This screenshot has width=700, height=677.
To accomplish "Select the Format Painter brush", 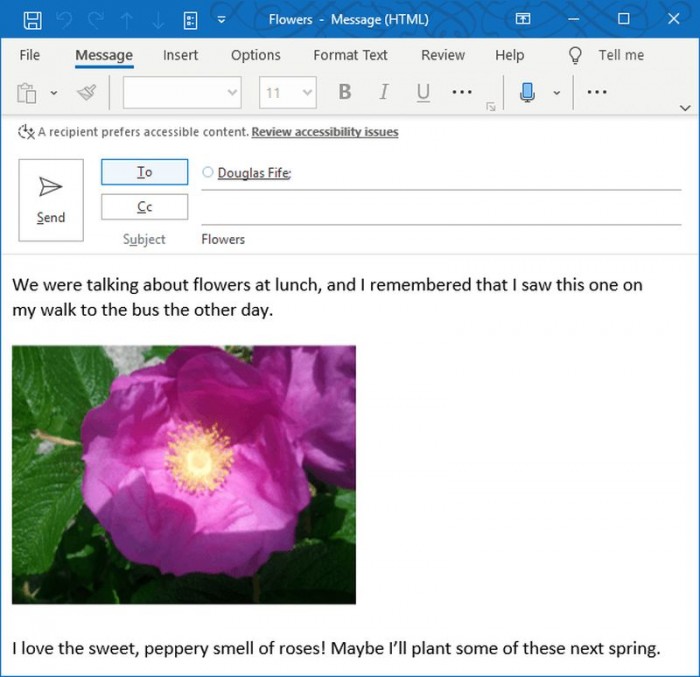I will 87,93.
